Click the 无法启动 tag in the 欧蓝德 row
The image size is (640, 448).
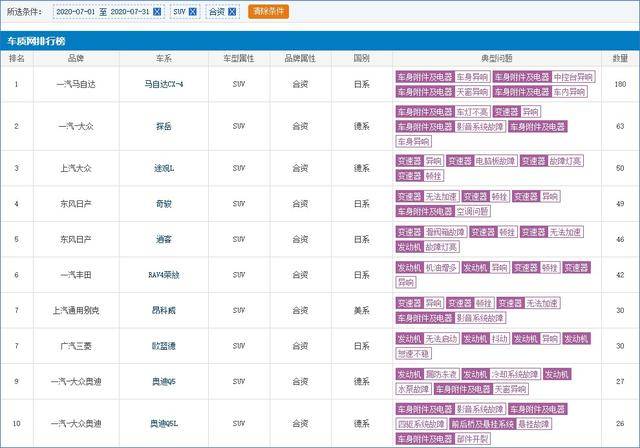(441, 339)
